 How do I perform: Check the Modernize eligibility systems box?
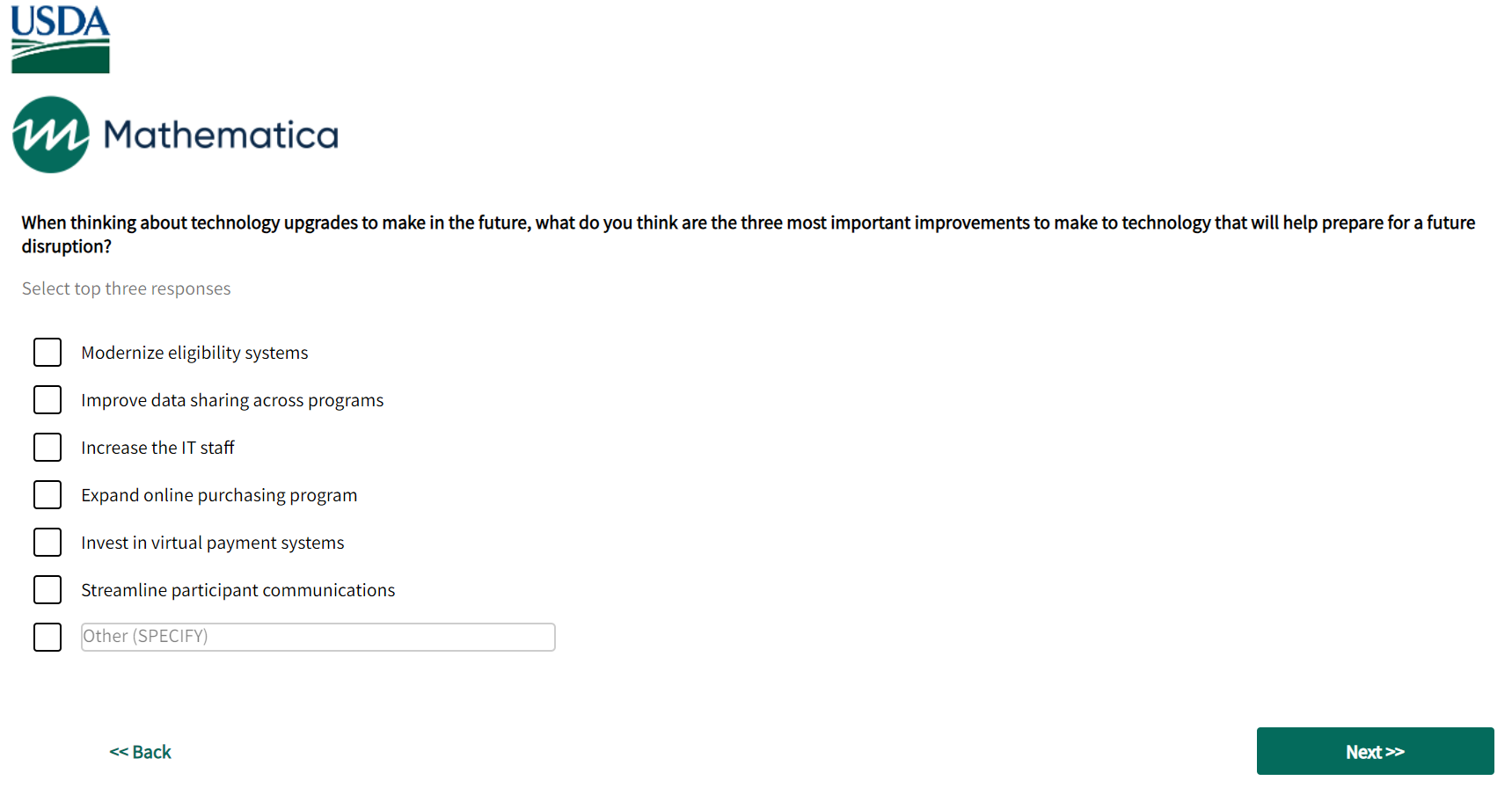tap(47, 353)
